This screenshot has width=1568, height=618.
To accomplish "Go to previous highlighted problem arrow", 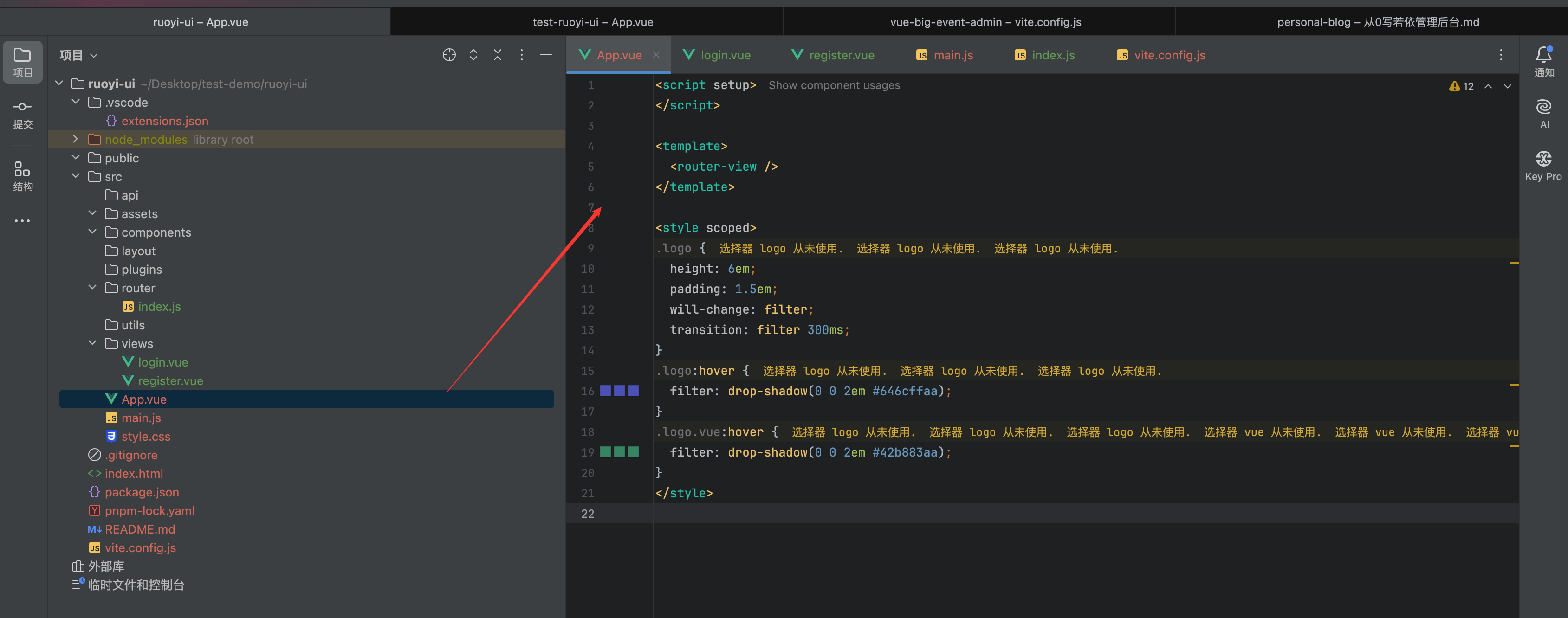I will click(x=1488, y=86).
